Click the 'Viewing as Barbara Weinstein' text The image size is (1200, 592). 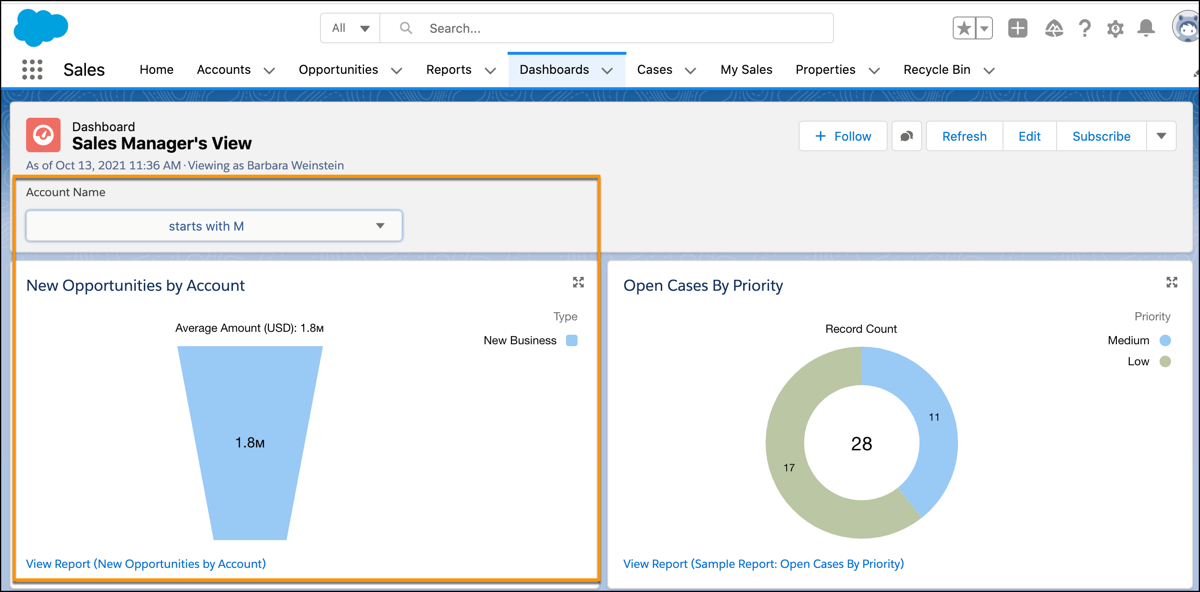268,166
